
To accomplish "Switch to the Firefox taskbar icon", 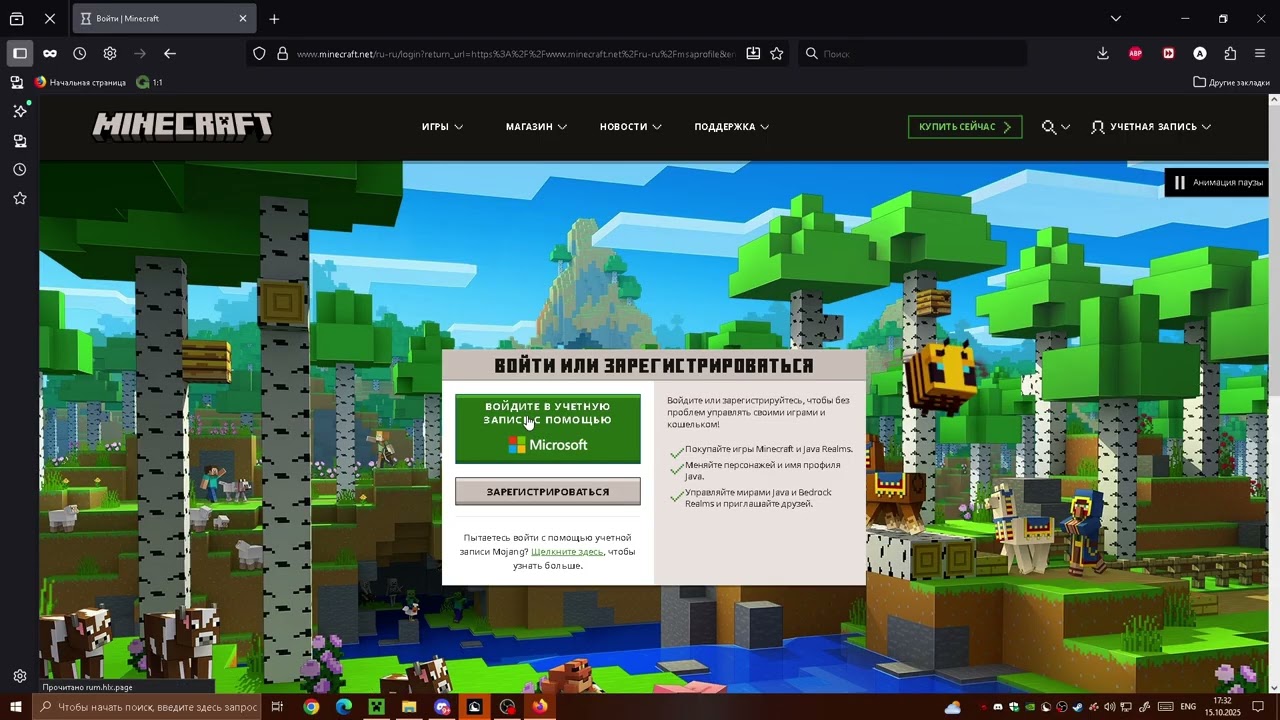I will (x=540, y=707).
